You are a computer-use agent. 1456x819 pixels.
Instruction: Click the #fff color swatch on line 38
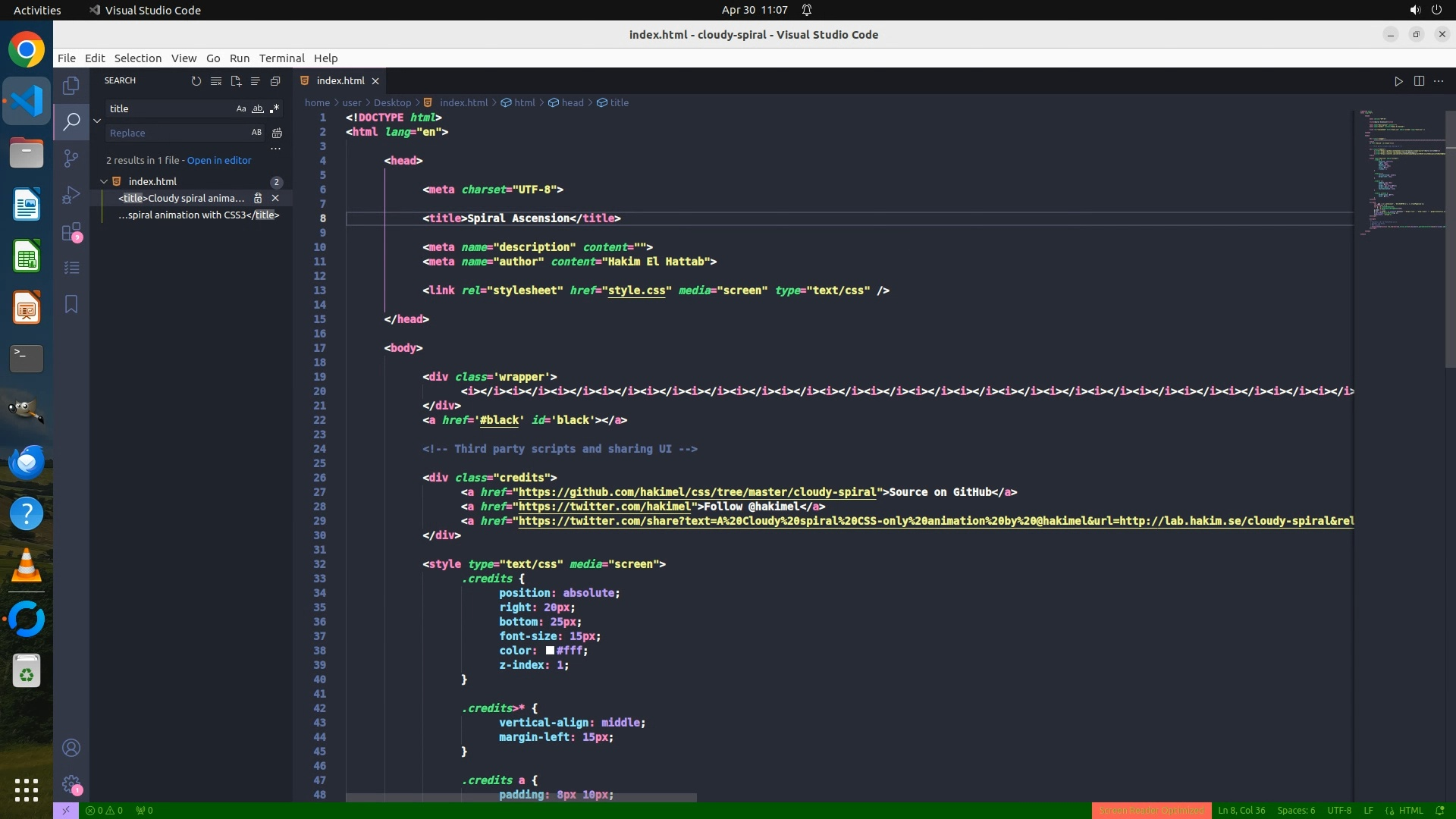tap(550, 651)
